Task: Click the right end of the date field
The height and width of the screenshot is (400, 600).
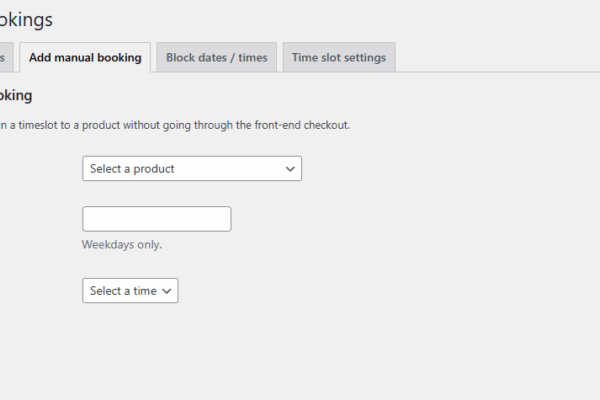Action: [225, 219]
